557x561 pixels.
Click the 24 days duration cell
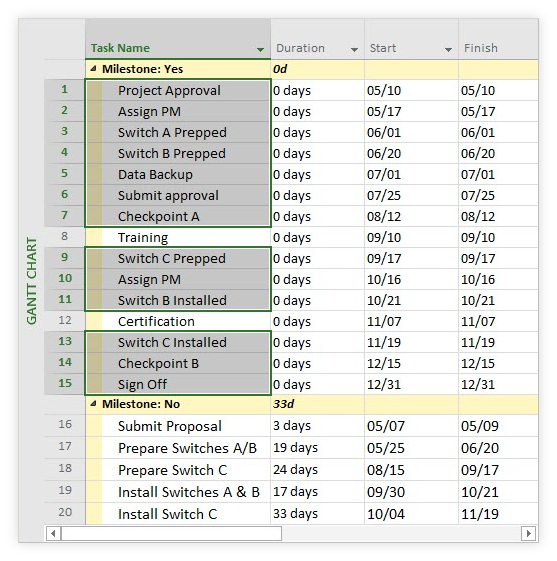pos(317,470)
